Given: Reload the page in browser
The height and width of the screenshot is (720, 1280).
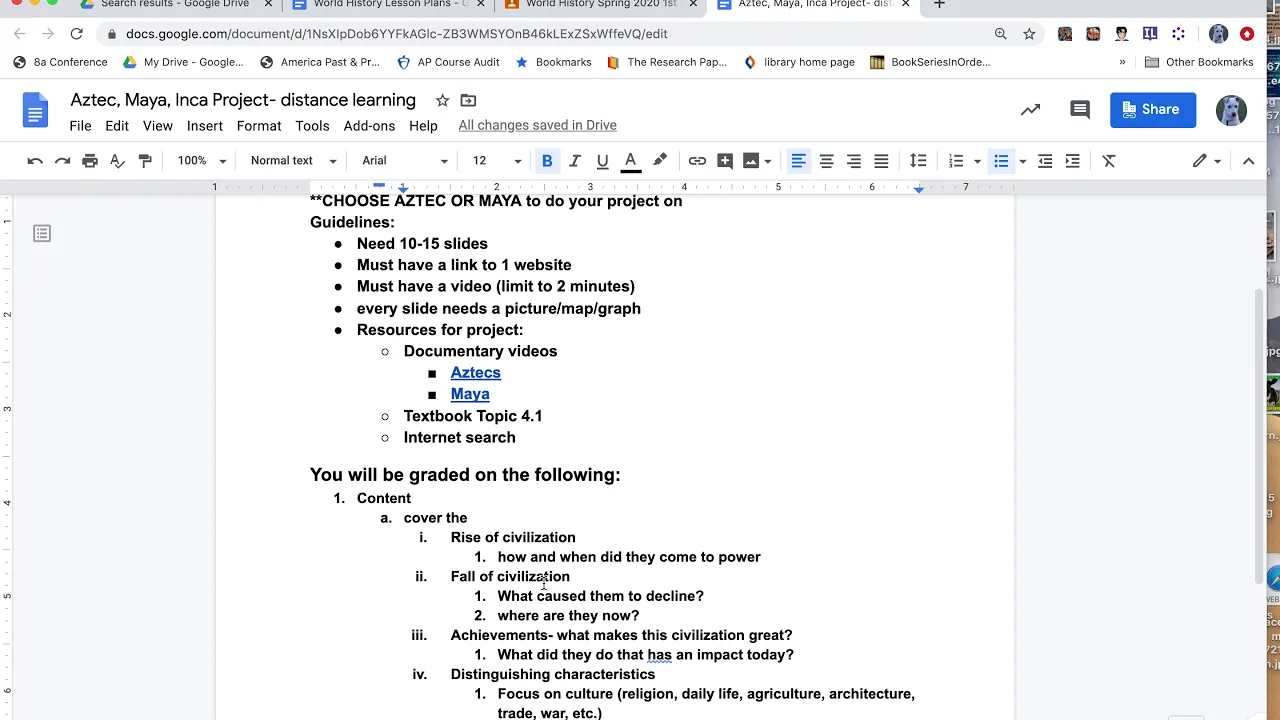Looking at the screenshot, I should pos(76,34).
